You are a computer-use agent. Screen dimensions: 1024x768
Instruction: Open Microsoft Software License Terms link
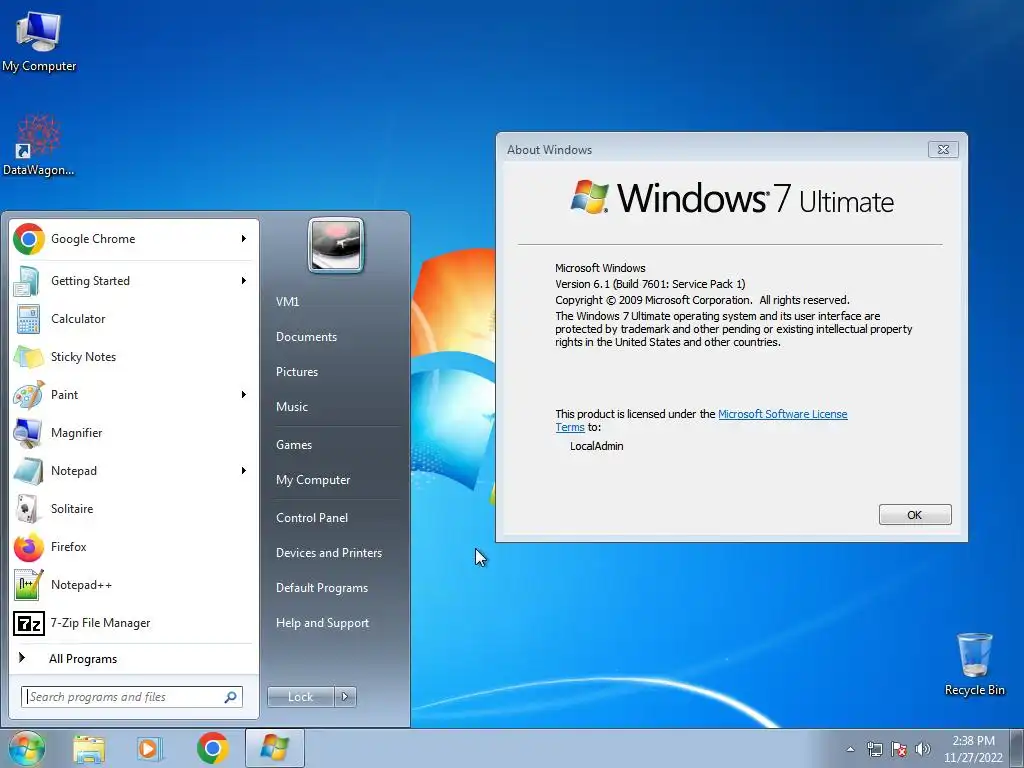pos(782,414)
